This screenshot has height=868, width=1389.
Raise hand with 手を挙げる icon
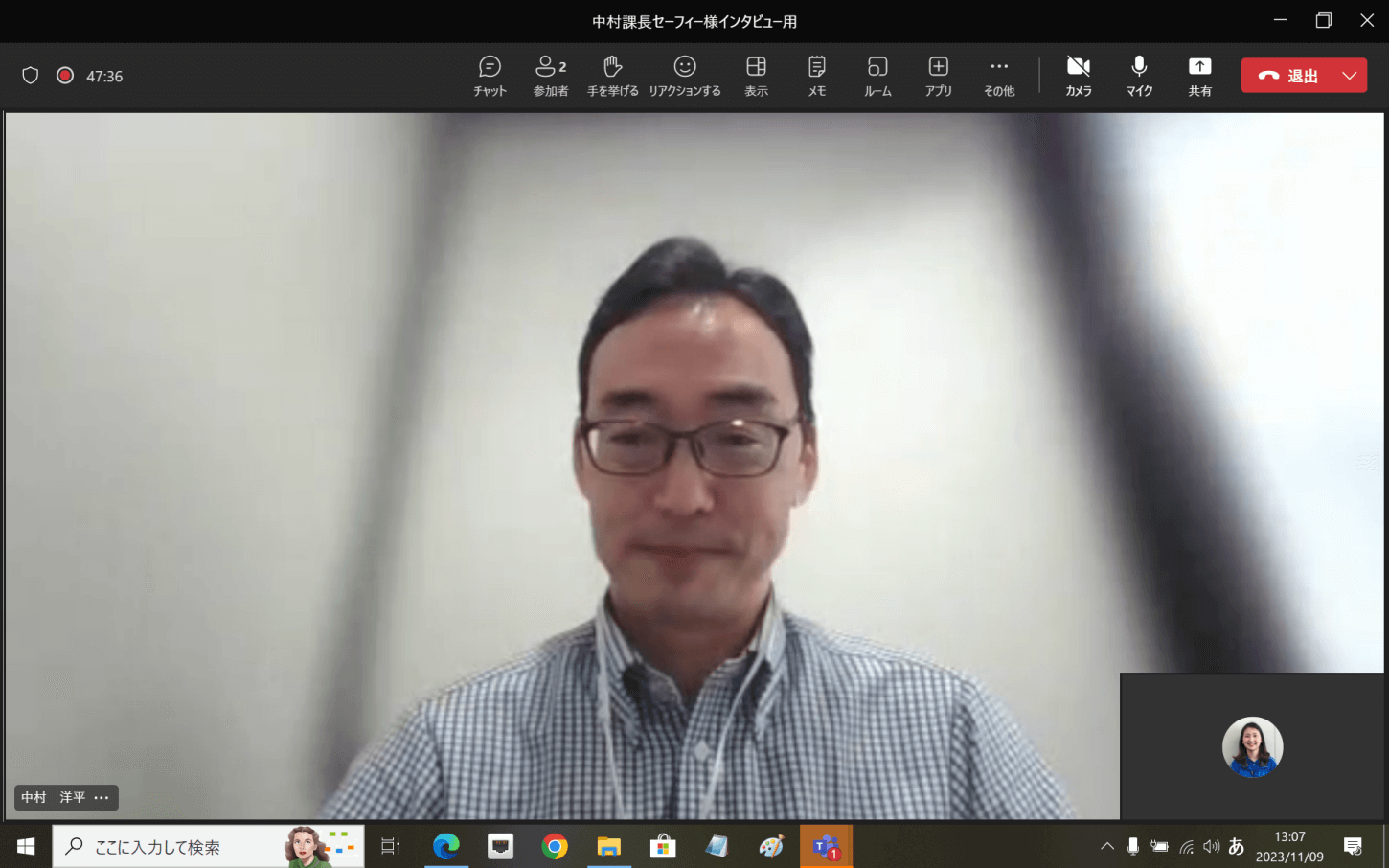pos(612,76)
